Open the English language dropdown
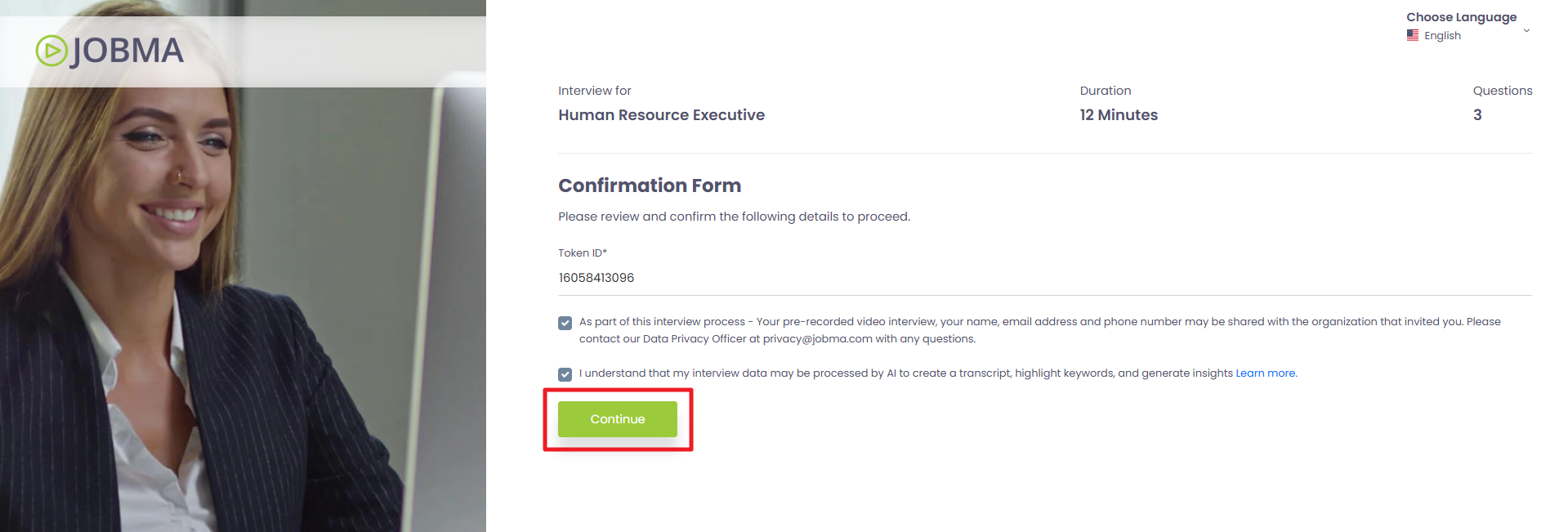 [1442, 36]
